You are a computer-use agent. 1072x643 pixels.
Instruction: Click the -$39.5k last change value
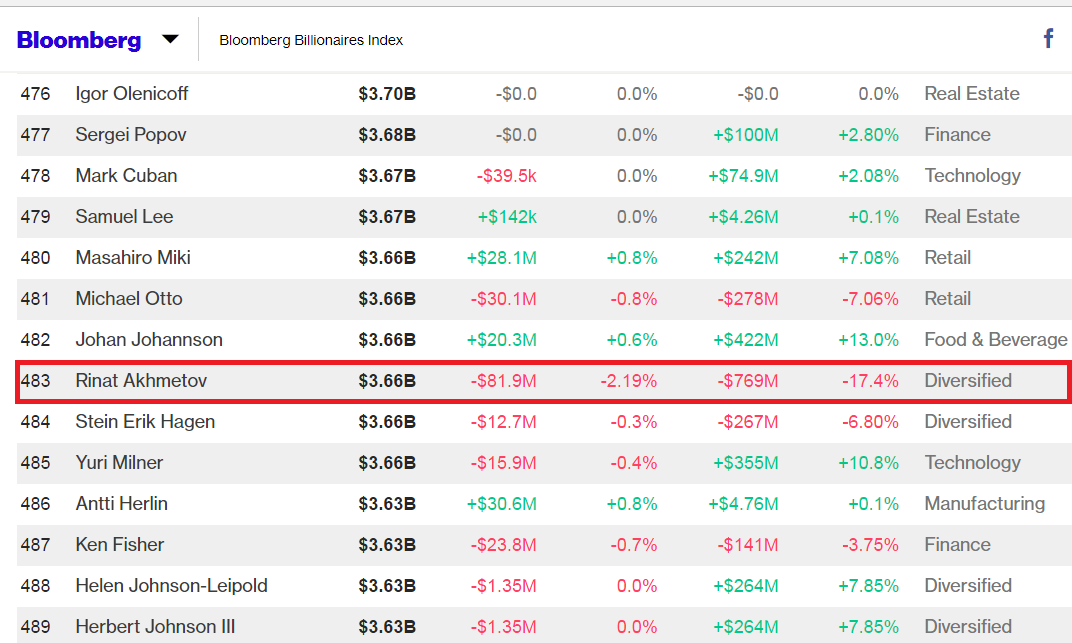click(507, 176)
